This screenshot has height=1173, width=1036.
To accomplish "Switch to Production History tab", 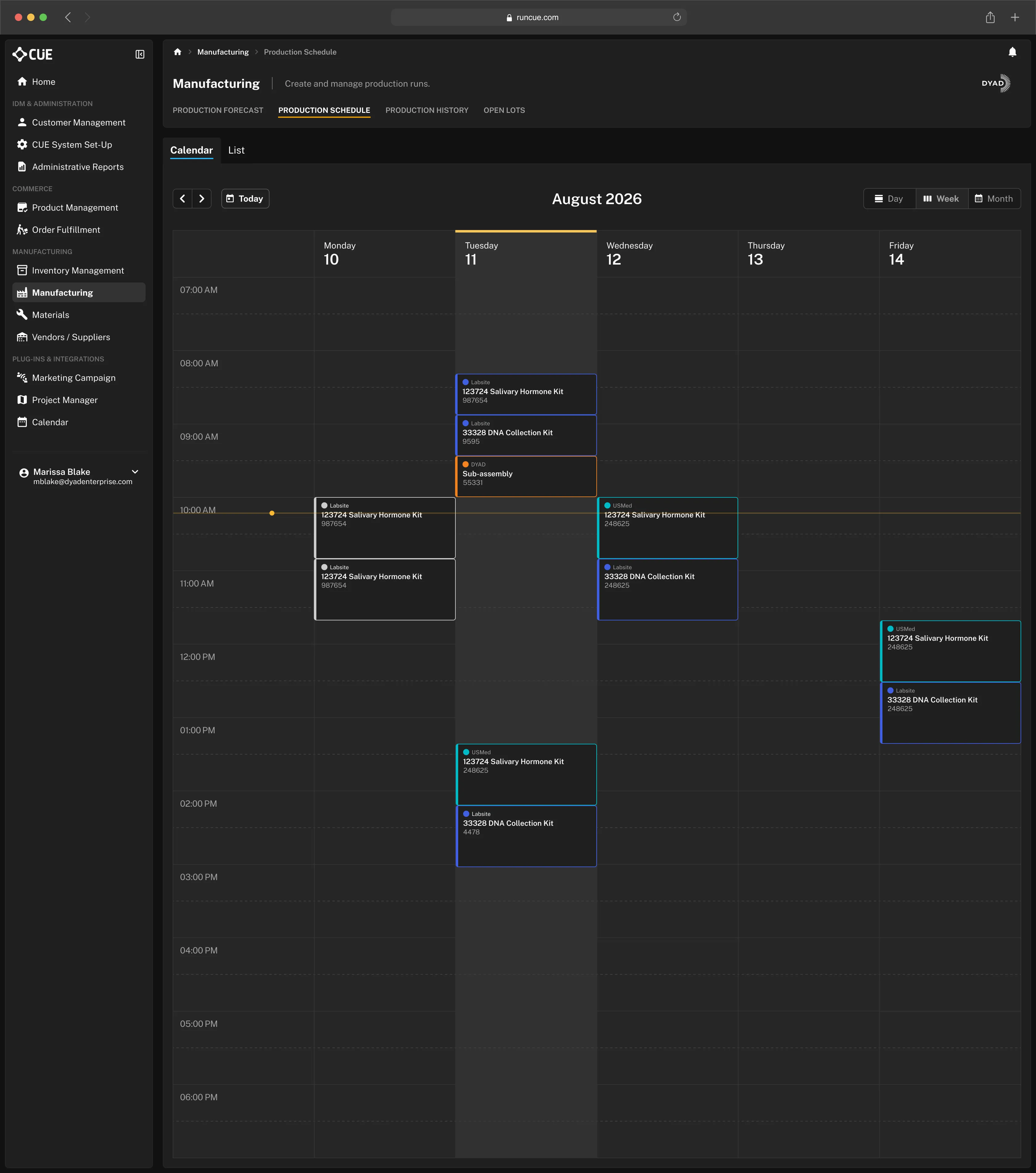I will pyautogui.click(x=427, y=110).
